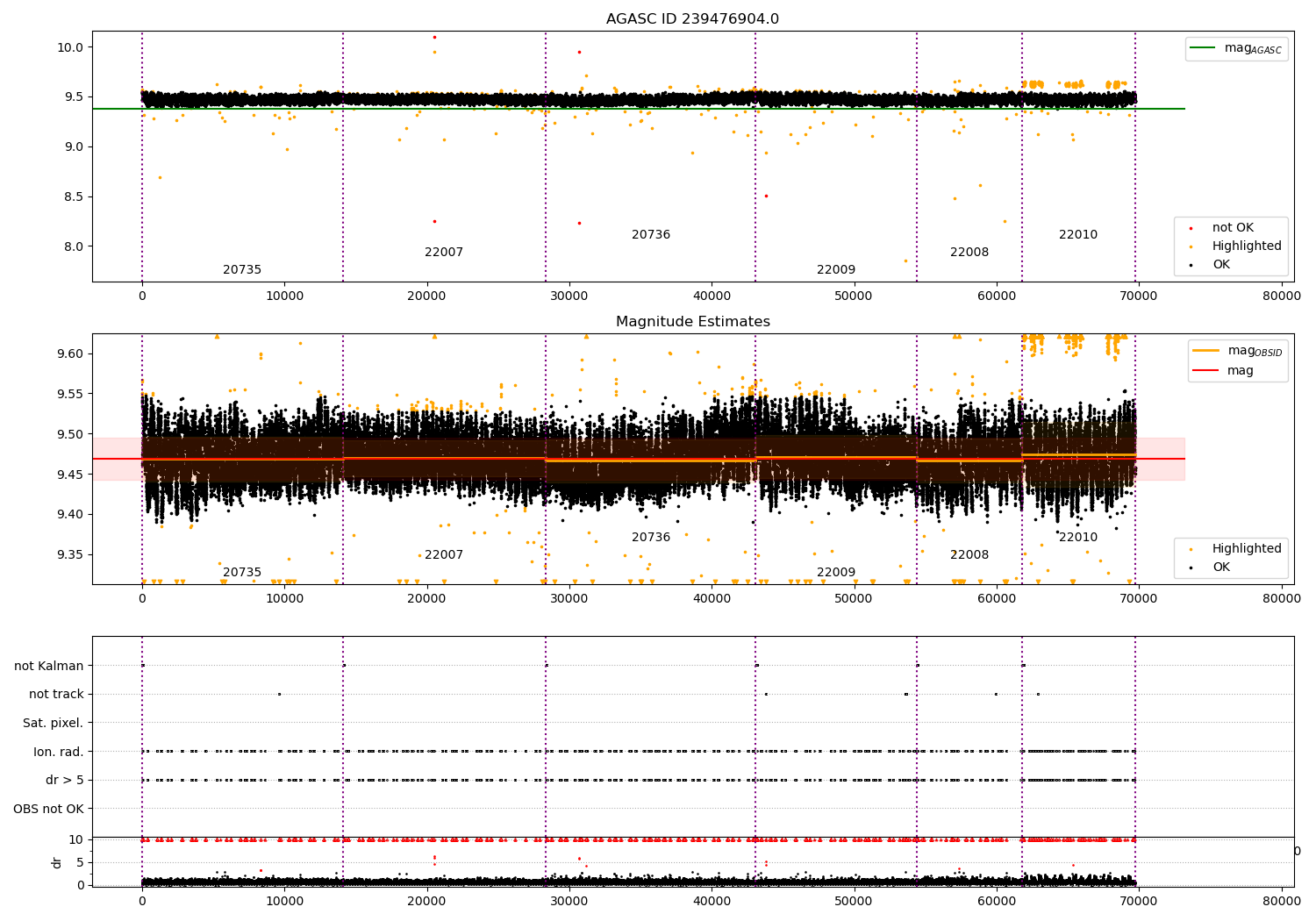Click the 'Magnitude Estimates' plot title

[692, 322]
